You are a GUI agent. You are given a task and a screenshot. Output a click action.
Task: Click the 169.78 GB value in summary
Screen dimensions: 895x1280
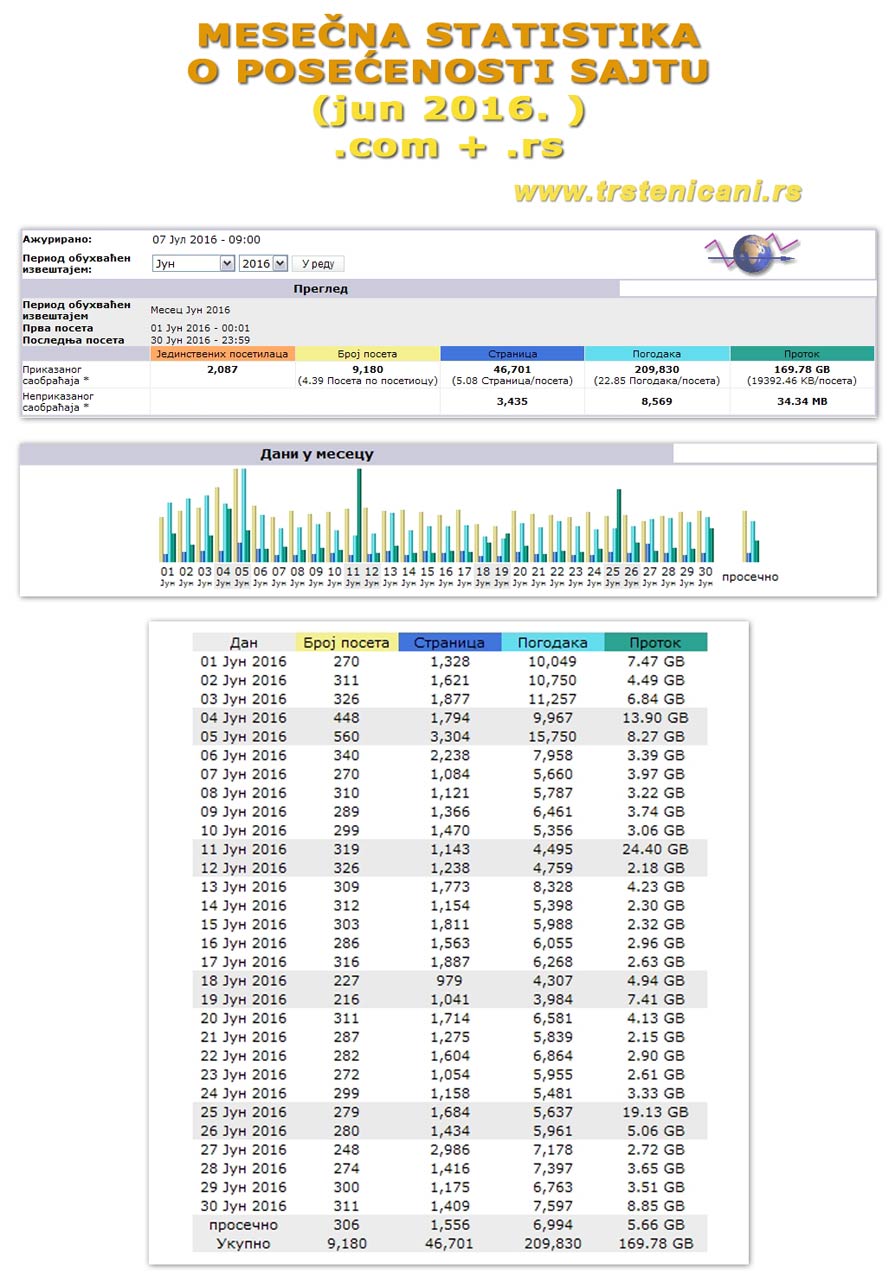click(801, 369)
